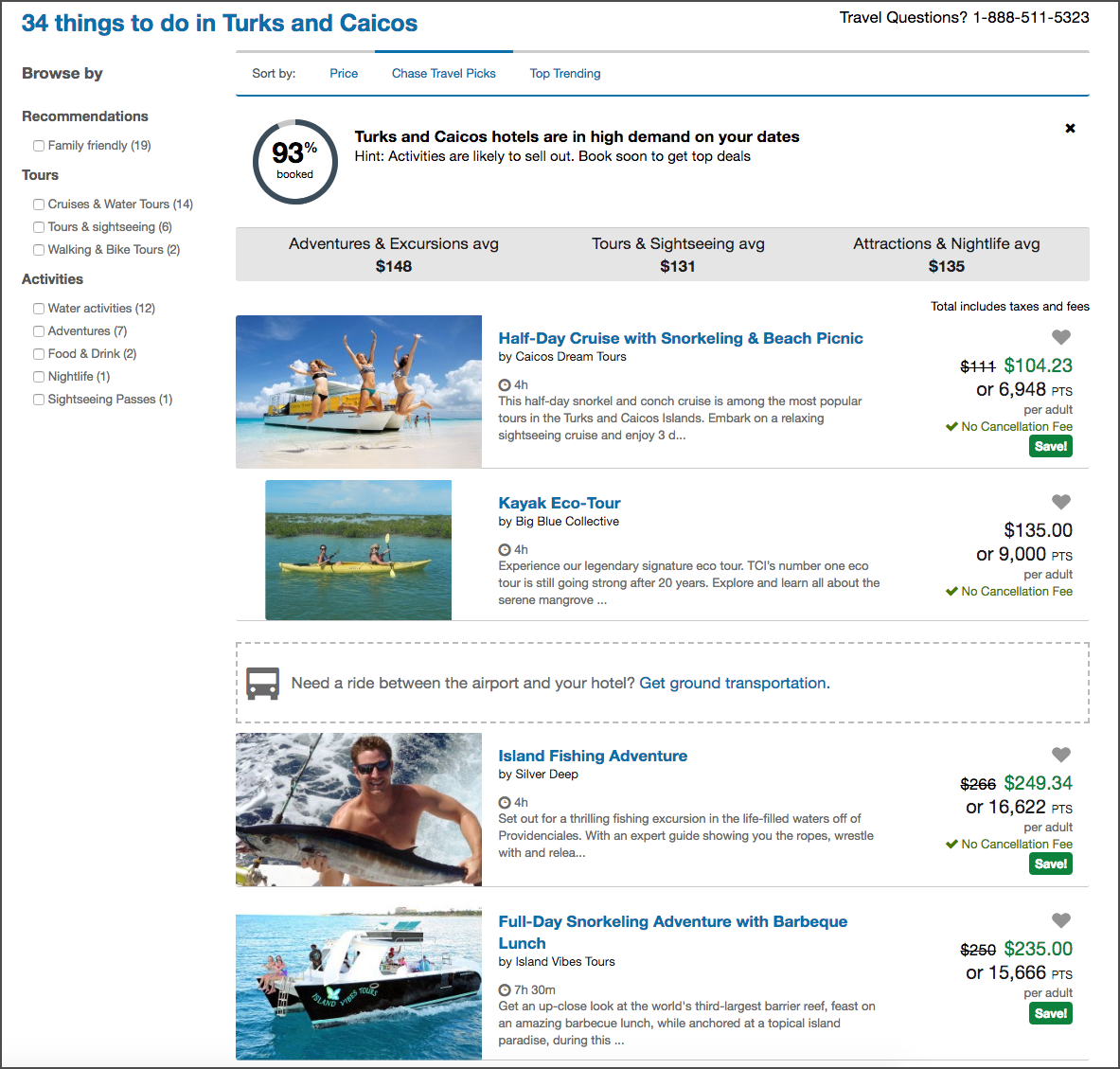The width and height of the screenshot is (1120, 1069).
Task: Favorite the Half-Day Cruise with the heart icon
Action: tap(1060, 337)
